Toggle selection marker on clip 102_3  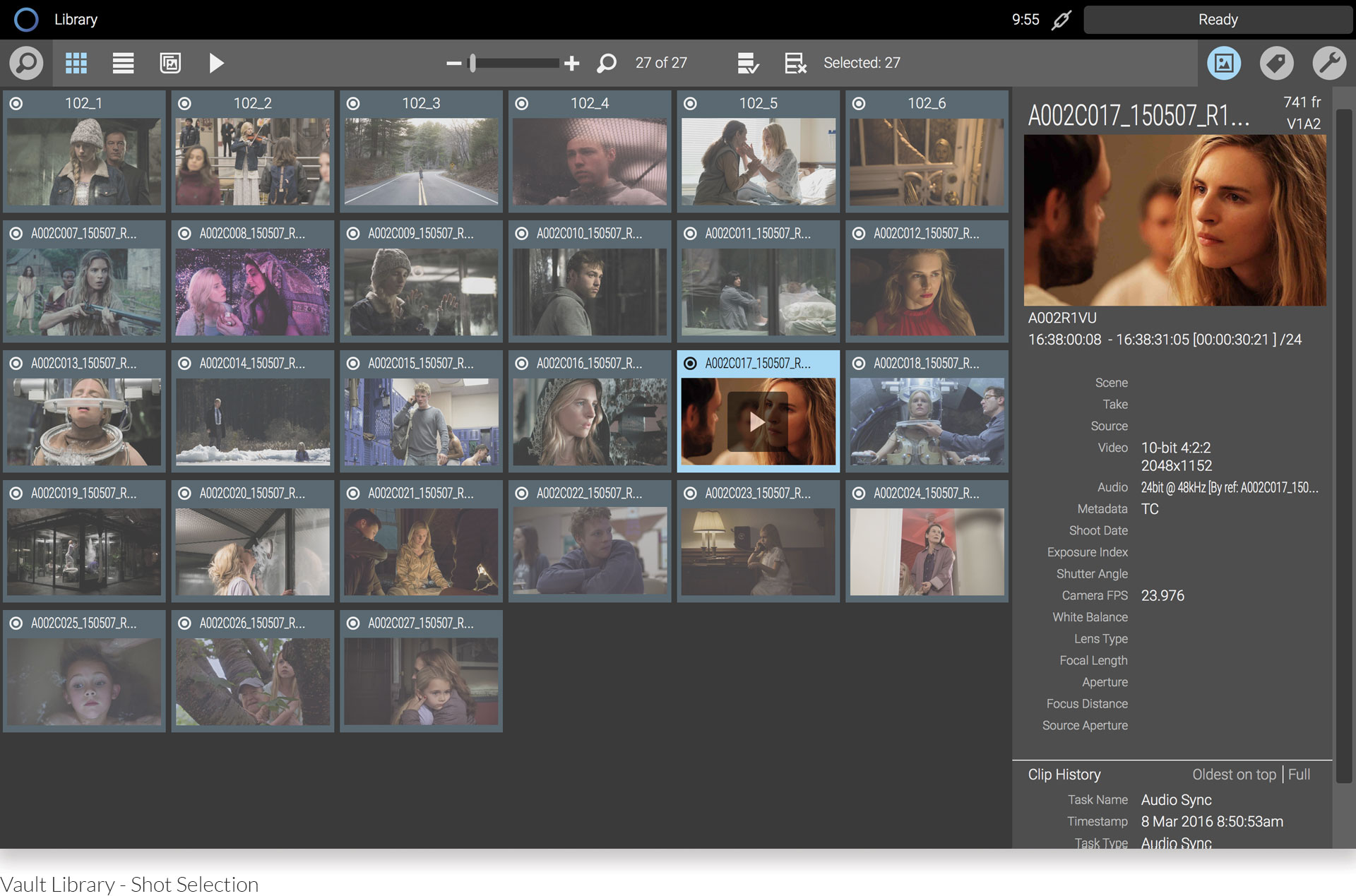[x=353, y=104]
